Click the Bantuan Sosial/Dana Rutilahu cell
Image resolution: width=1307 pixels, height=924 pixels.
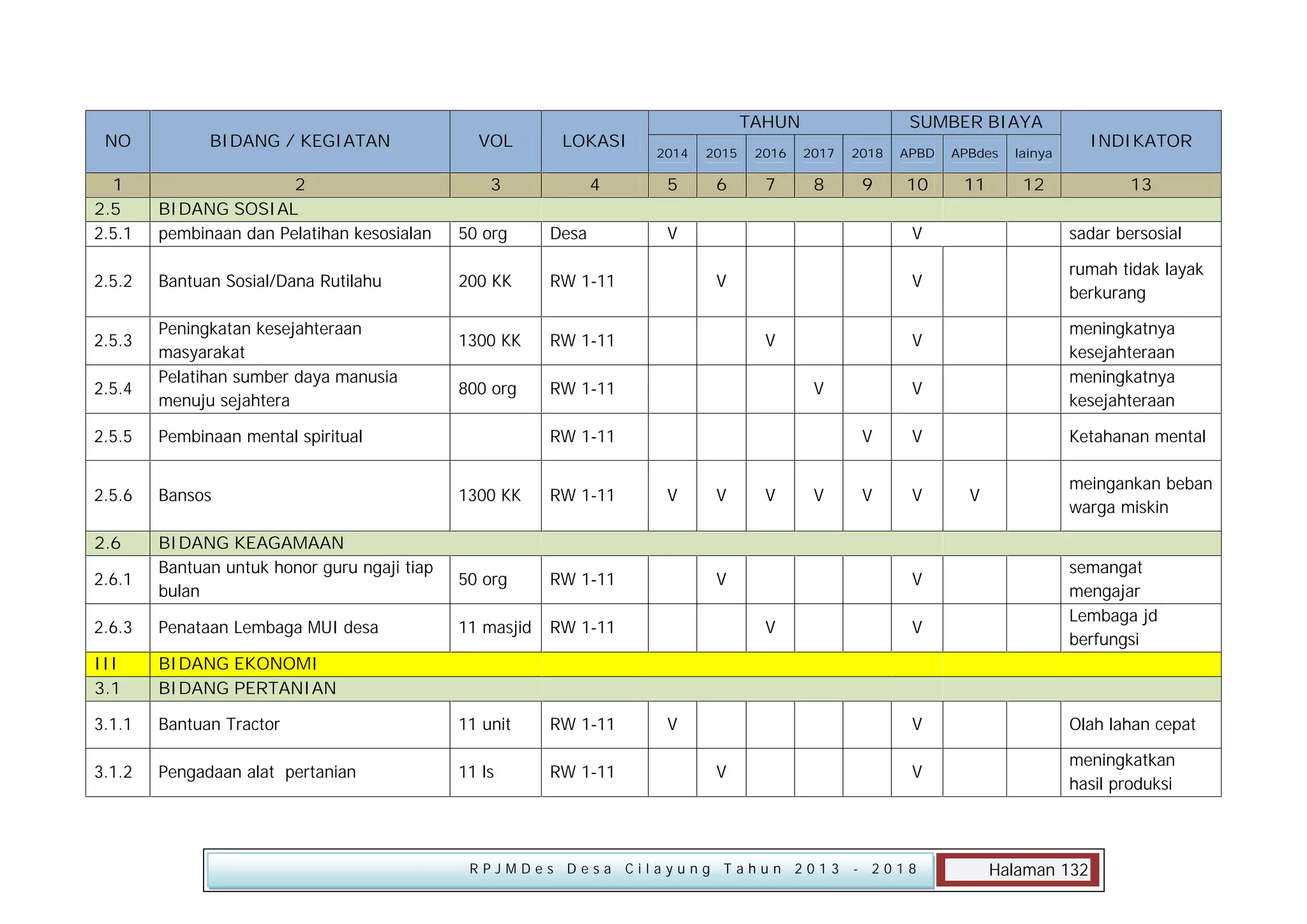coord(270,281)
